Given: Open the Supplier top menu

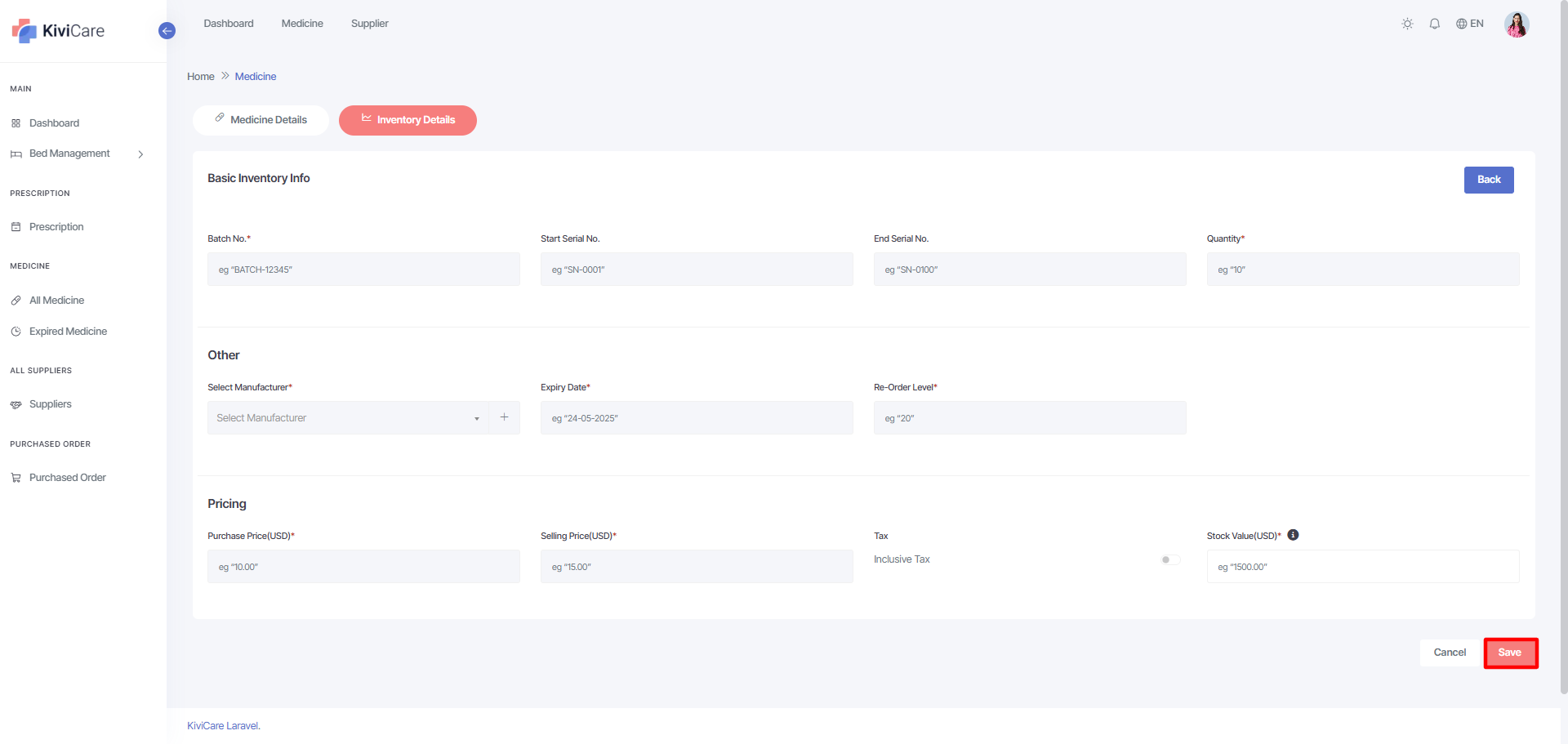Looking at the screenshot, I should 369,24.
